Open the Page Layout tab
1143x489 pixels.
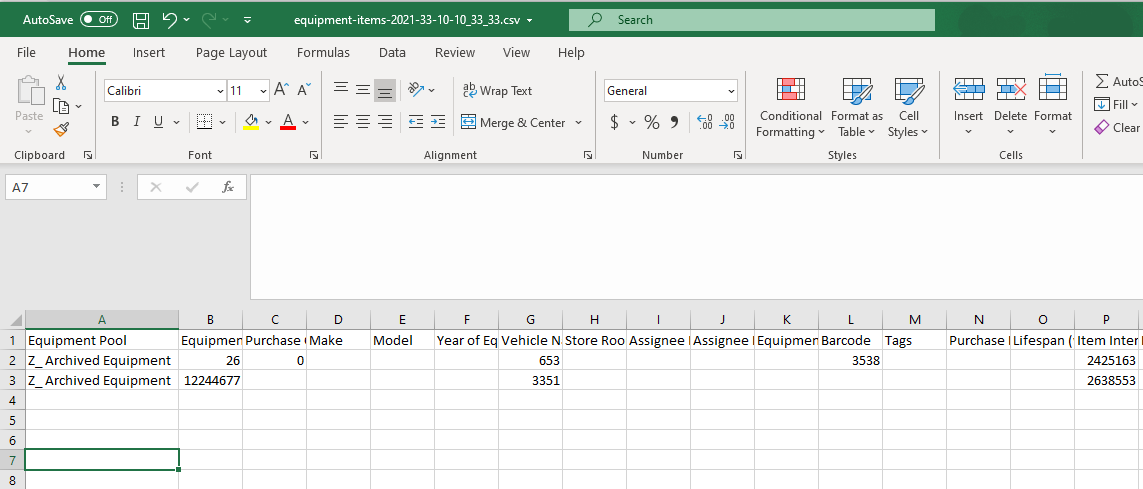(x=231, y=53)
